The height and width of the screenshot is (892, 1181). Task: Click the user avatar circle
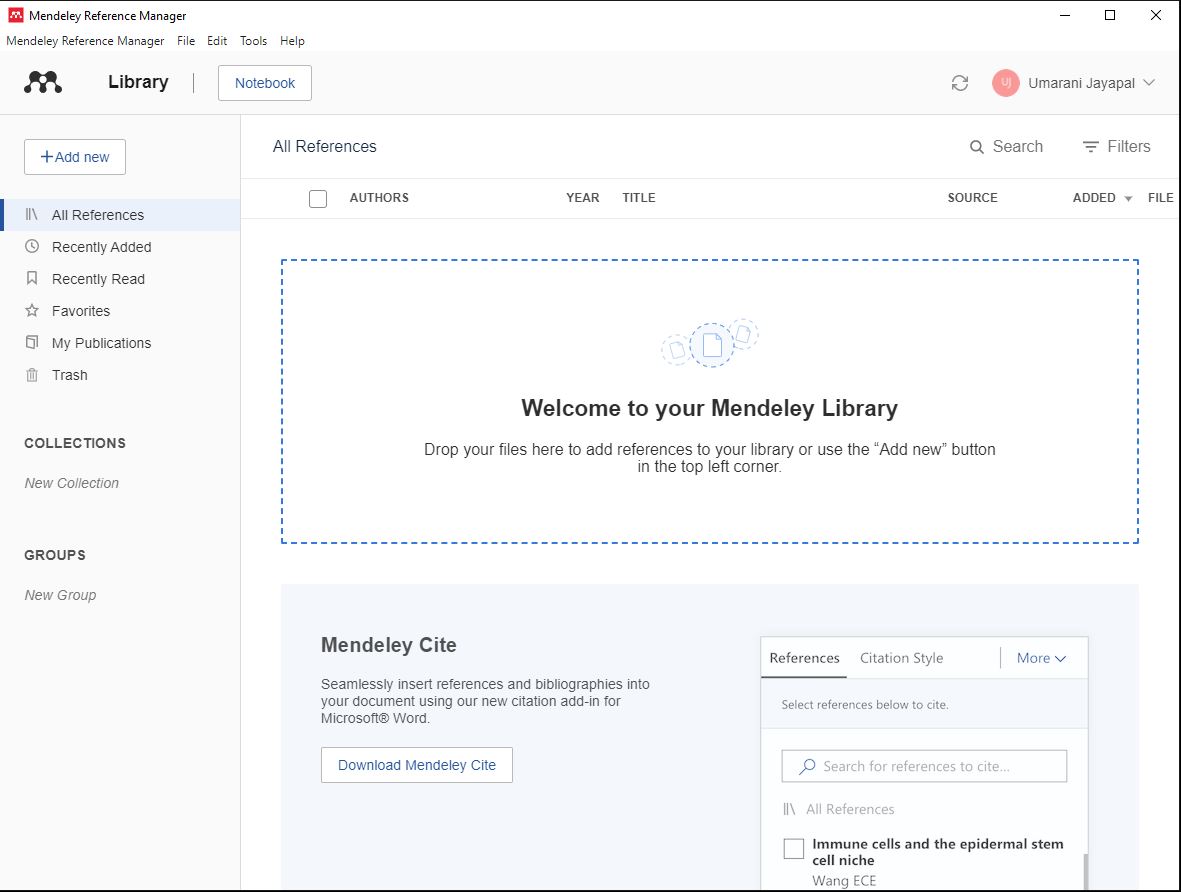click(1006, 83)
